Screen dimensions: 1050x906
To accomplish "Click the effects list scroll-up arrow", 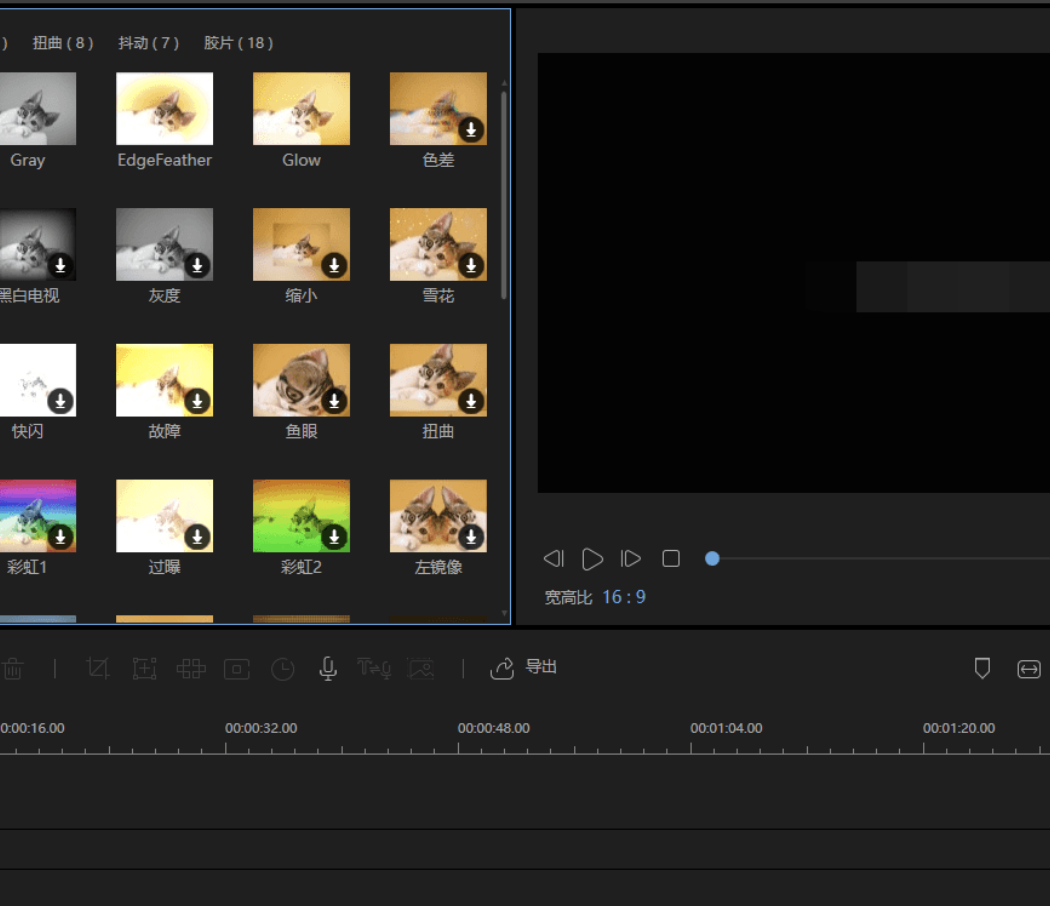I will 504,82.
